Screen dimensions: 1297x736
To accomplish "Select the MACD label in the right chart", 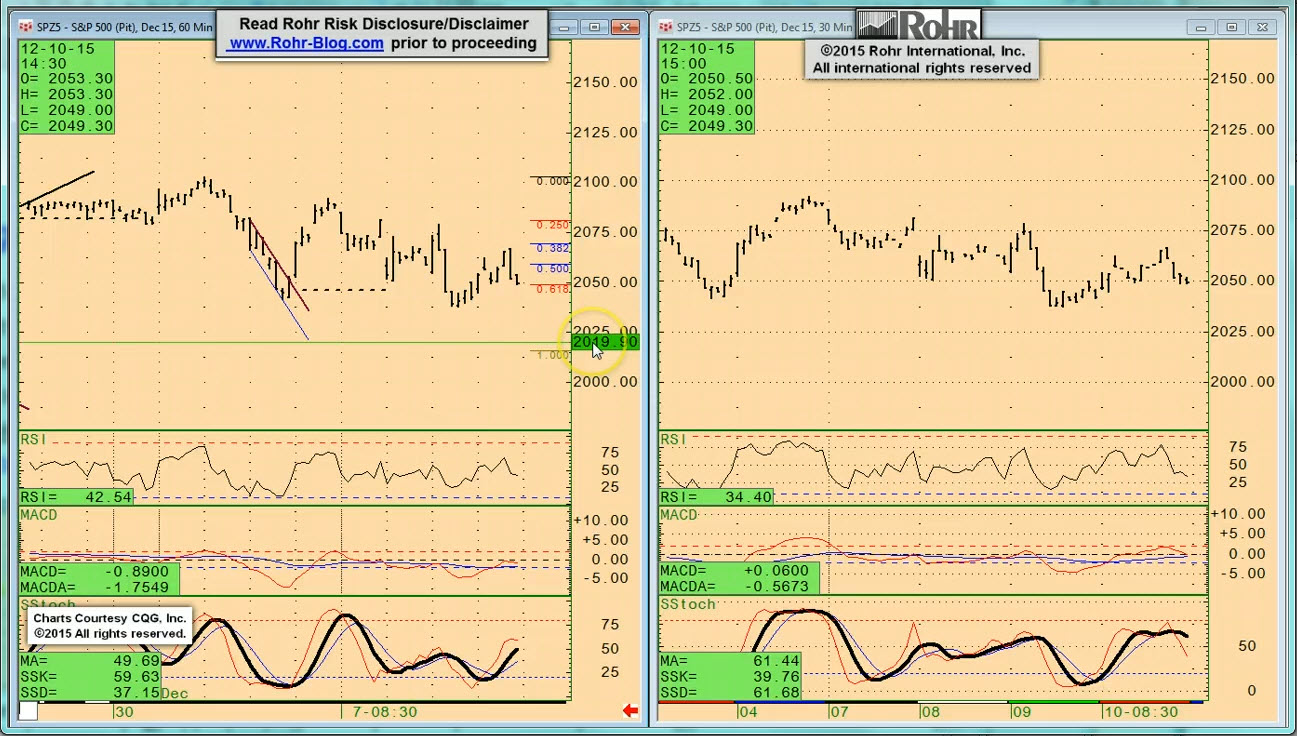I will tap(679, 515).
